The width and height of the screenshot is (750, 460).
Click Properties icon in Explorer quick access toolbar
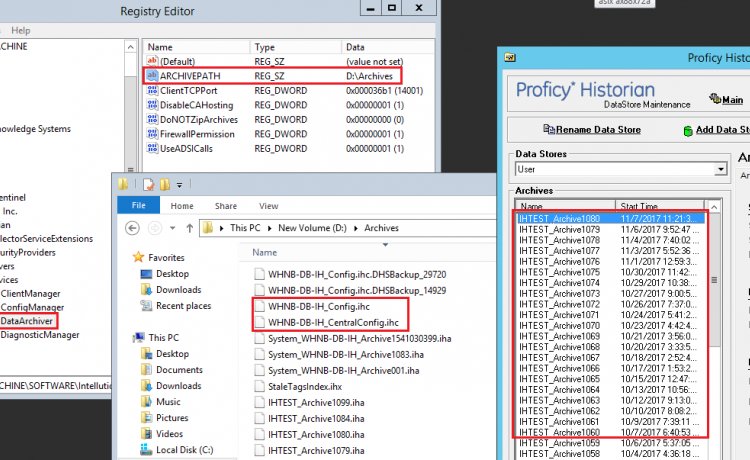(148, 184)
